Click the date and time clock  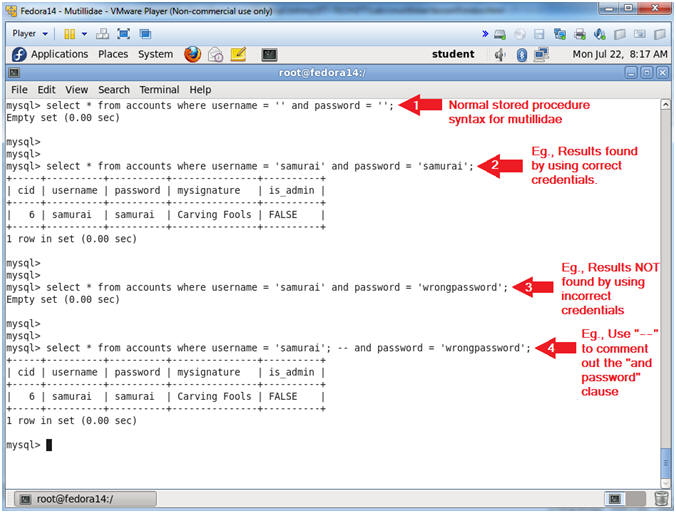coord(620,54)
